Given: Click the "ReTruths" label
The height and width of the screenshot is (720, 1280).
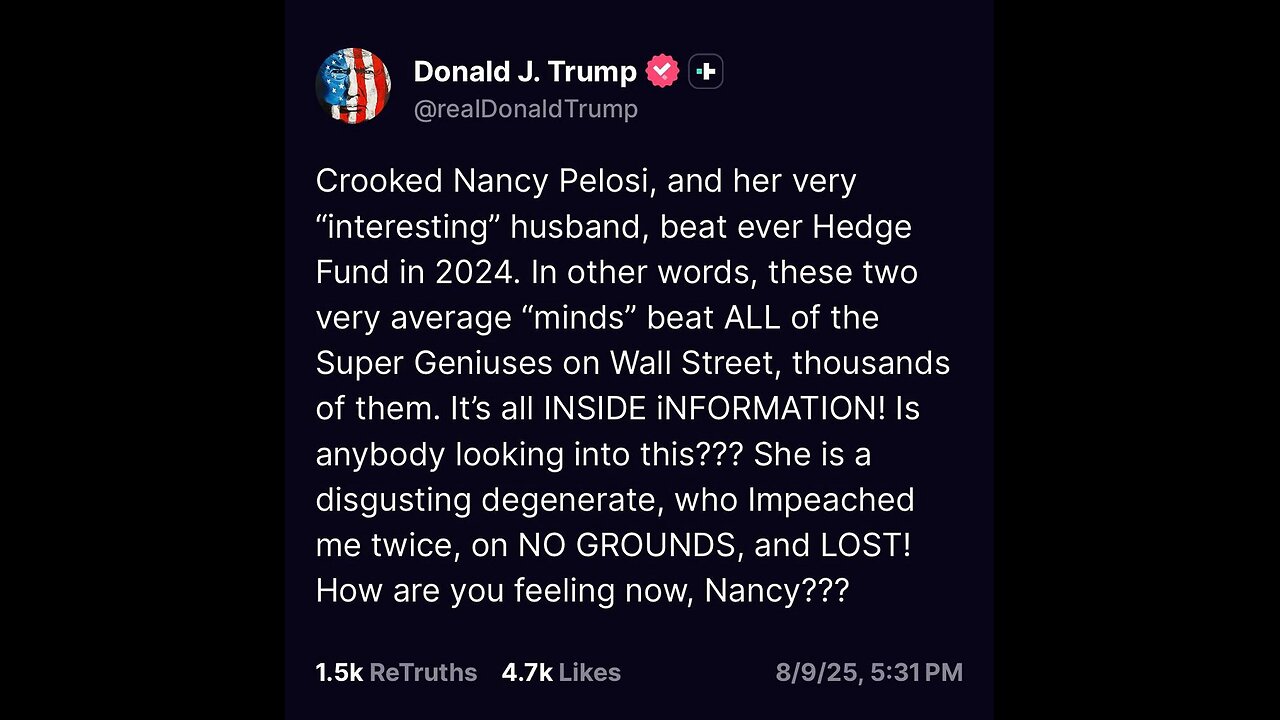Looking at the screenshot, I should [x=423, y=673].
